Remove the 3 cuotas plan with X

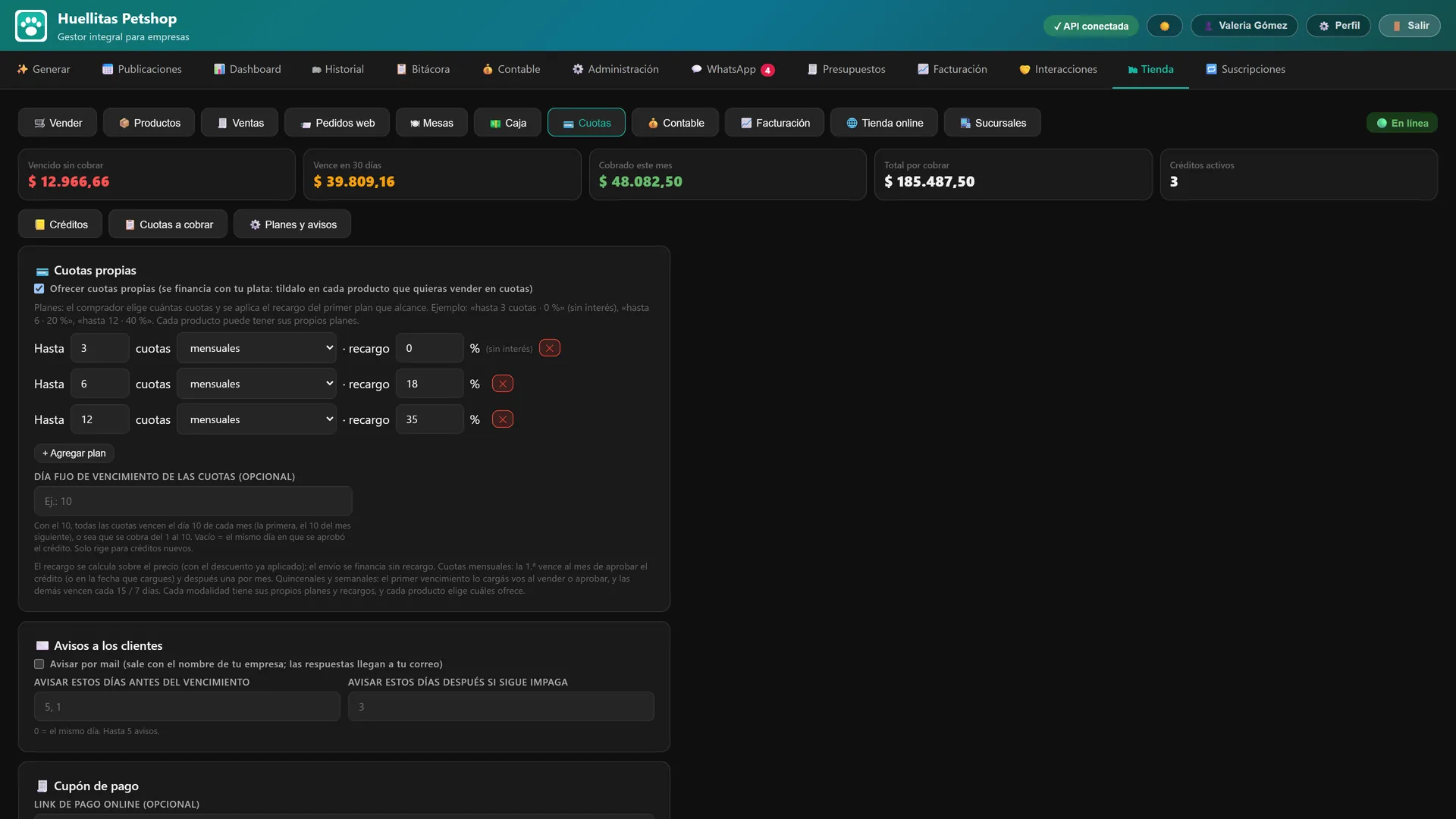point(550,348)
